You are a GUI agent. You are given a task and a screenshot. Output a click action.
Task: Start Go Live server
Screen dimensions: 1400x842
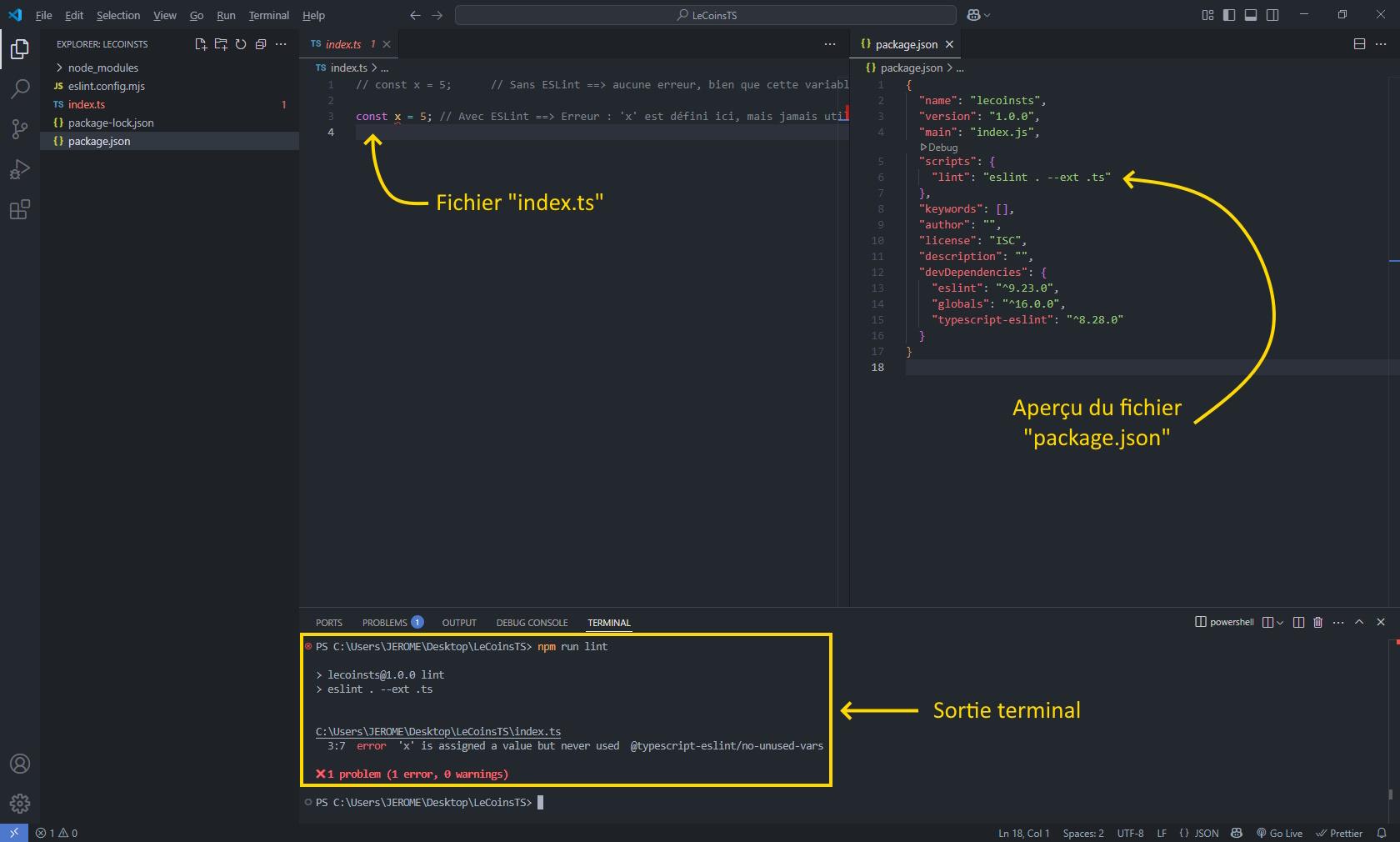[1279, 833]
